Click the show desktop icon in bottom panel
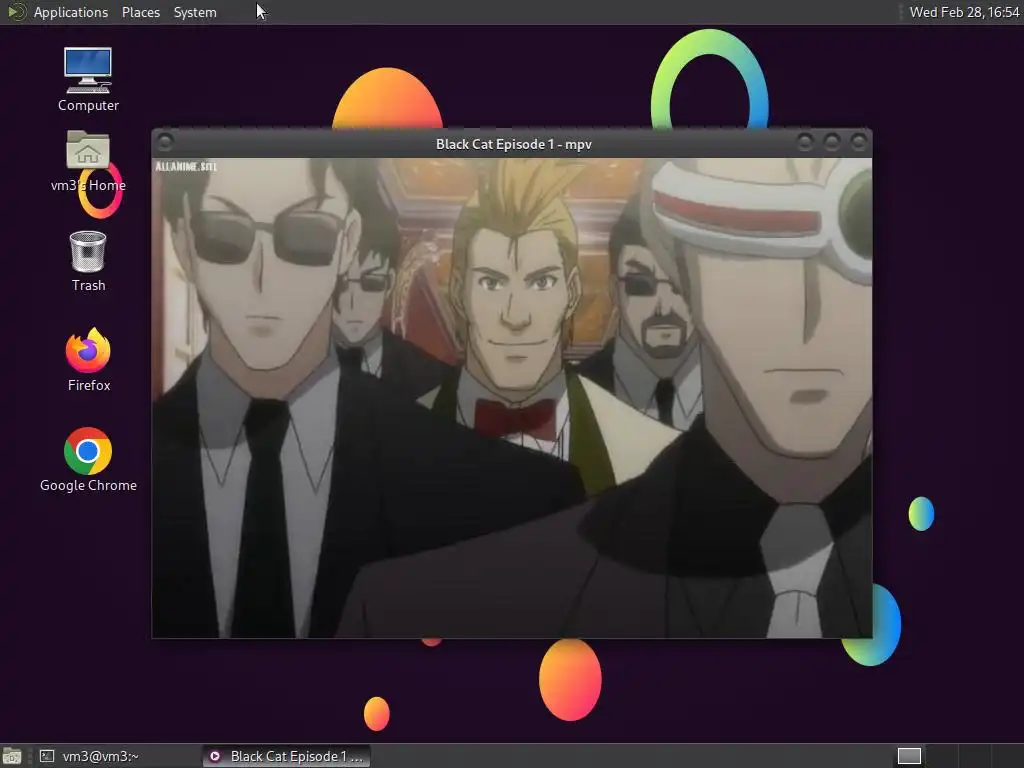The width and height of the screenshot is (1024, 768). (12, 756)
